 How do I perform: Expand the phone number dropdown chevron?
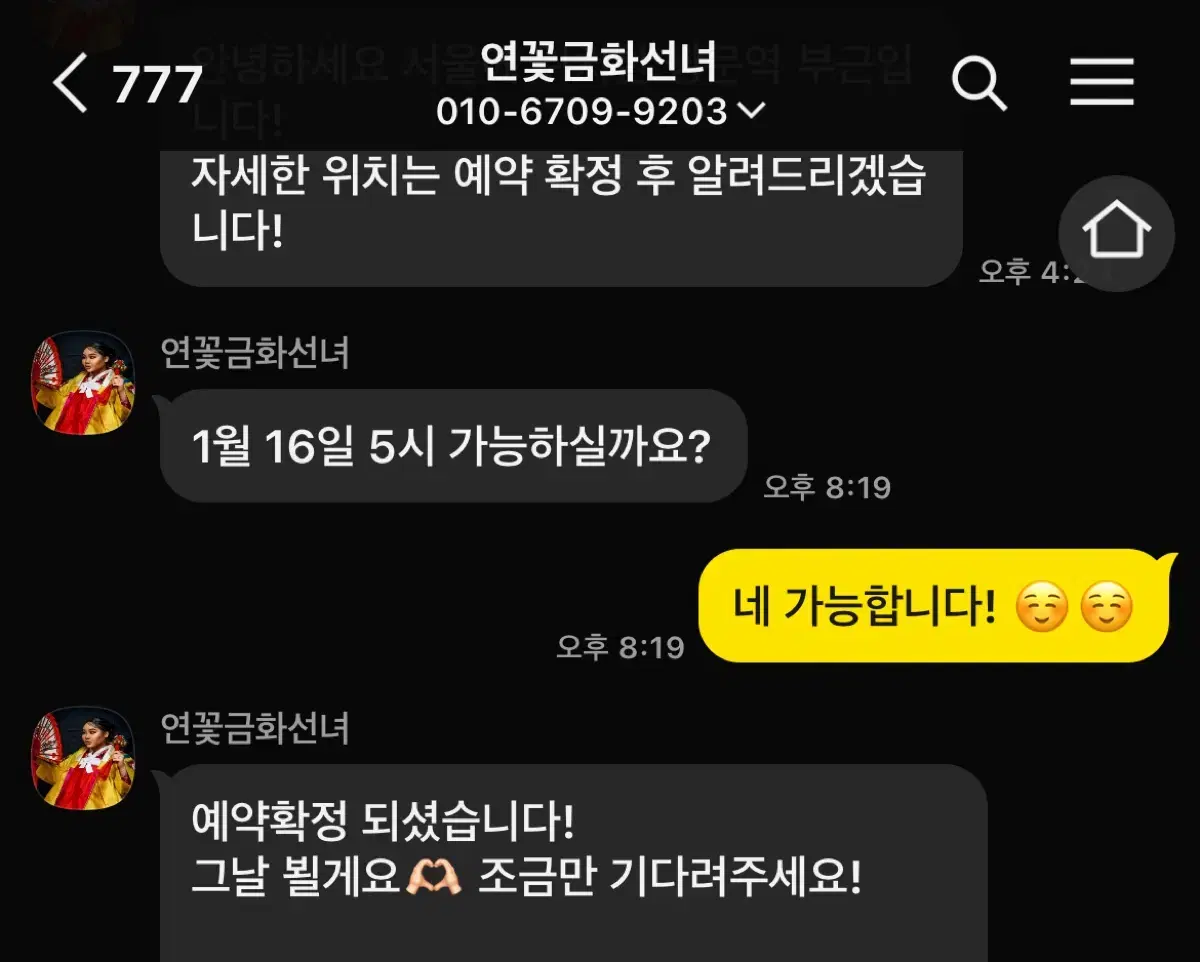click(x=750, y=111)
